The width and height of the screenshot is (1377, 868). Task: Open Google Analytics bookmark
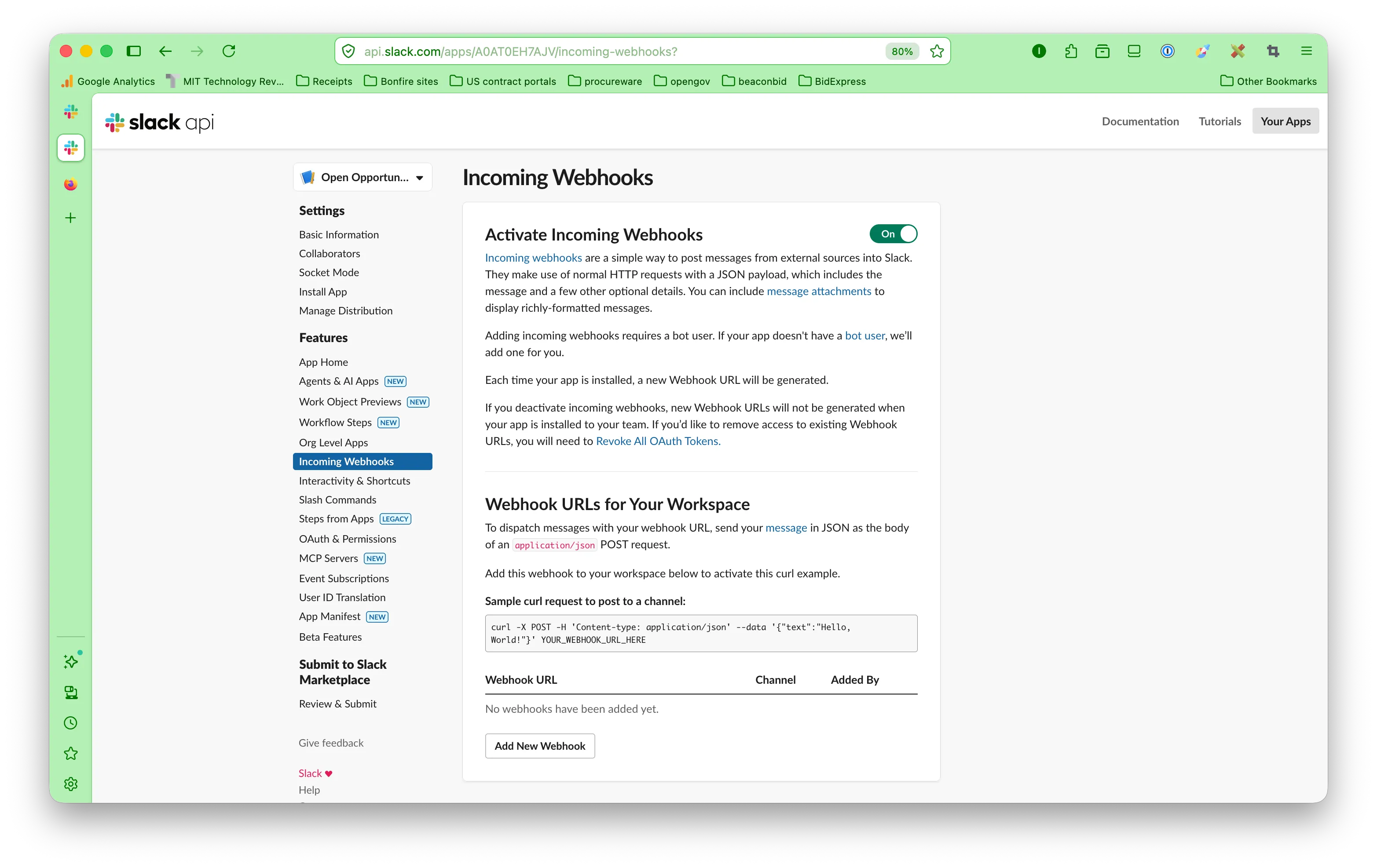point(108,81)
